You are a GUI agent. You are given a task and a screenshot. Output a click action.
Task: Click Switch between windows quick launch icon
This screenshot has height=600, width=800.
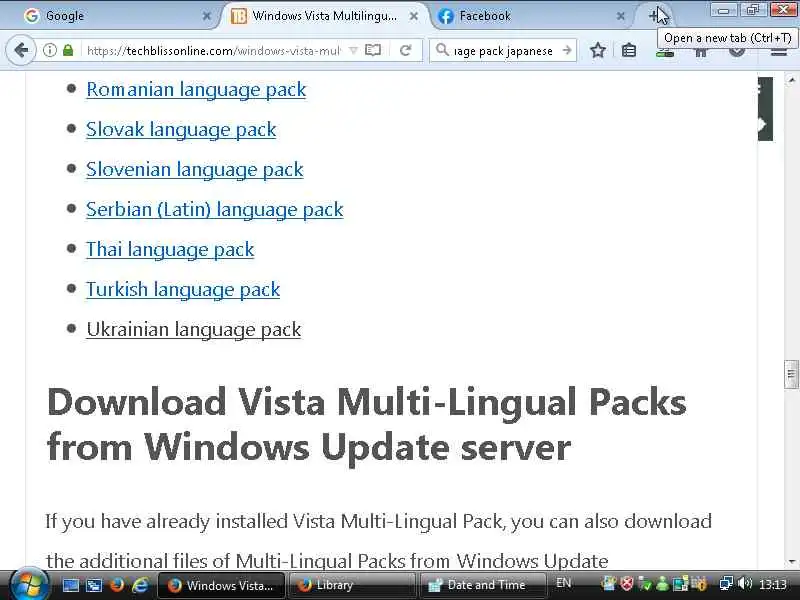[94, 585]
